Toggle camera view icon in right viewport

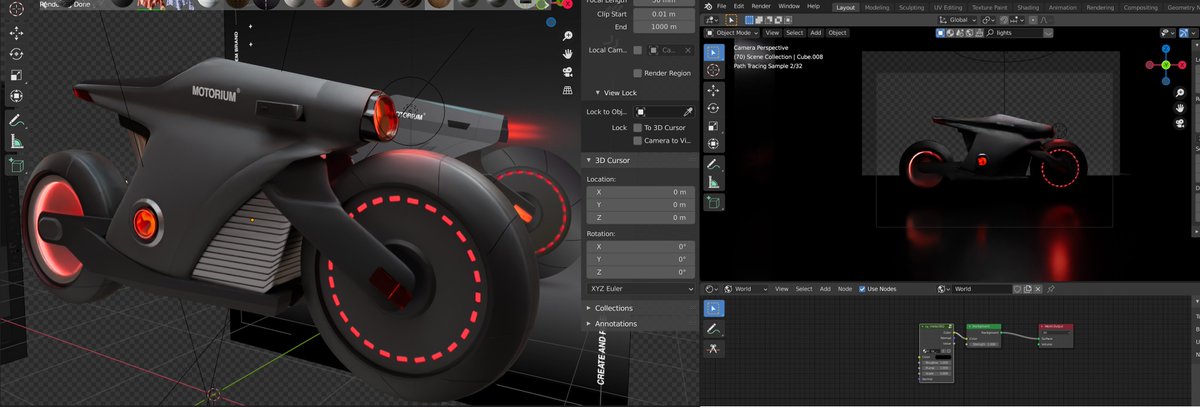pyautogui.click(x=1181, y=122)
